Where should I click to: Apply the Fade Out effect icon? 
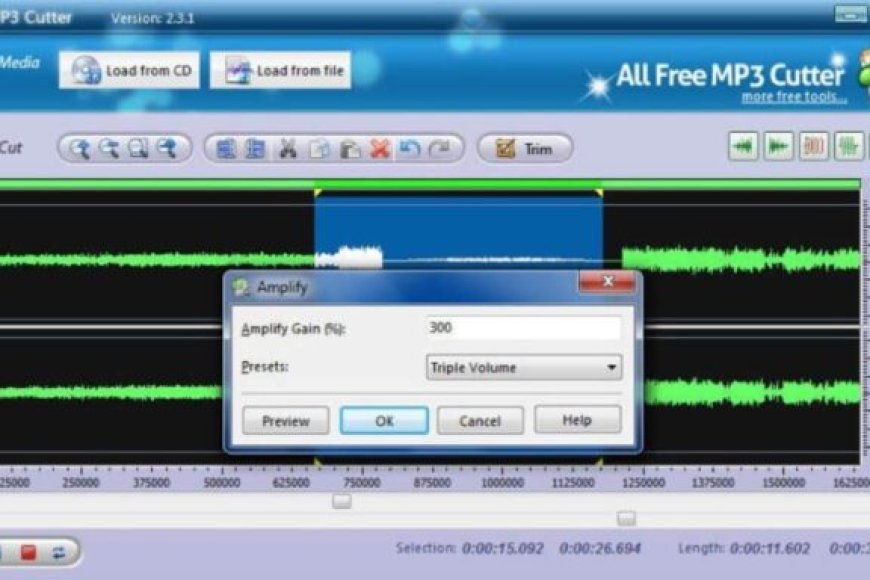(x=776, y=148)
